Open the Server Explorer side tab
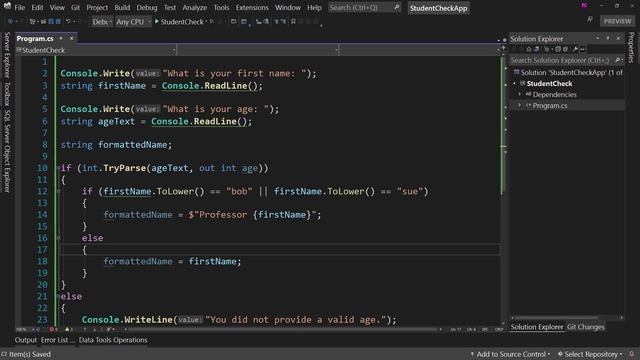The image size is (640, 360). click(7, 55)
